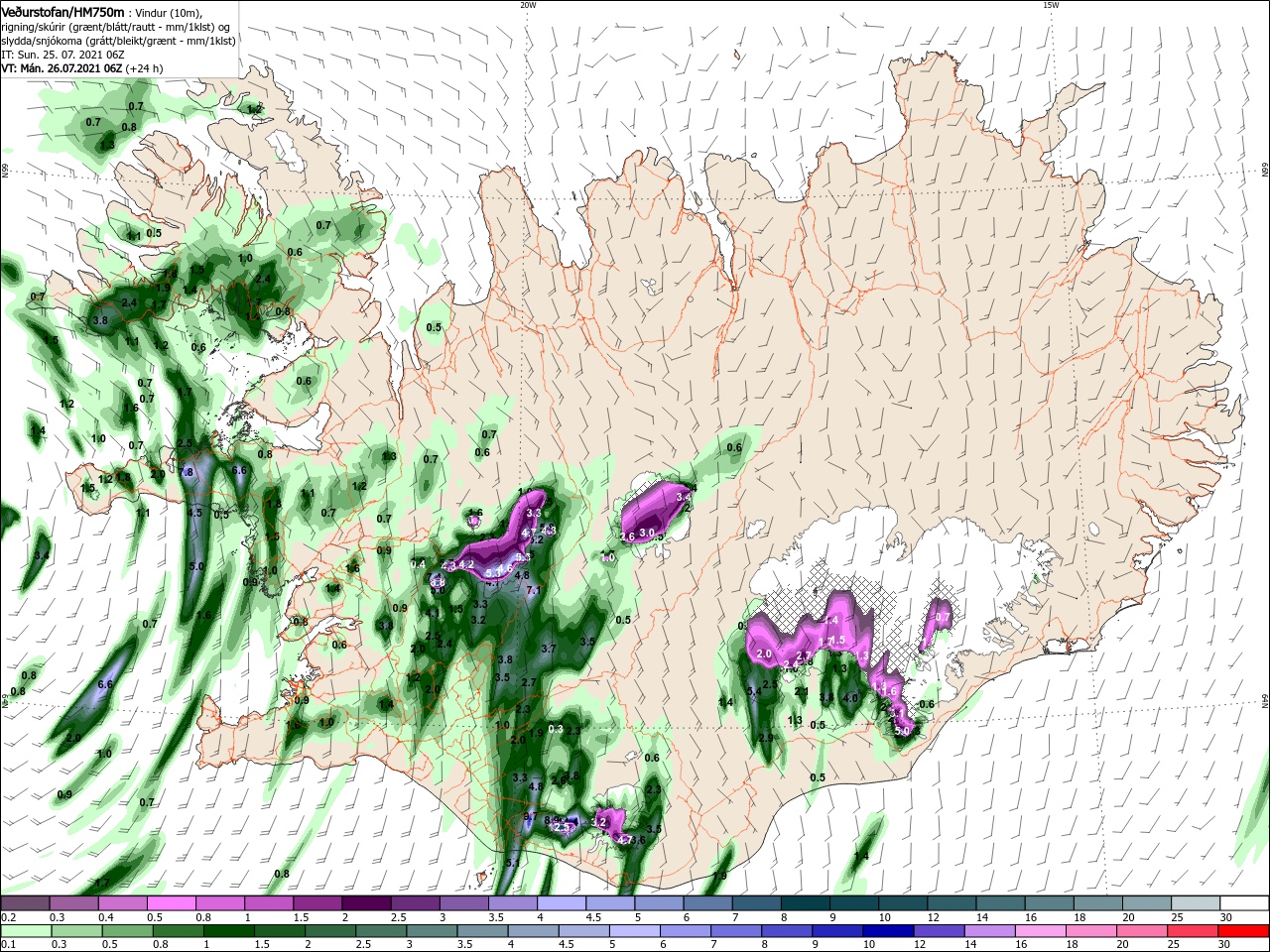Click the 20W longitude label

click(x=528, y=5)
